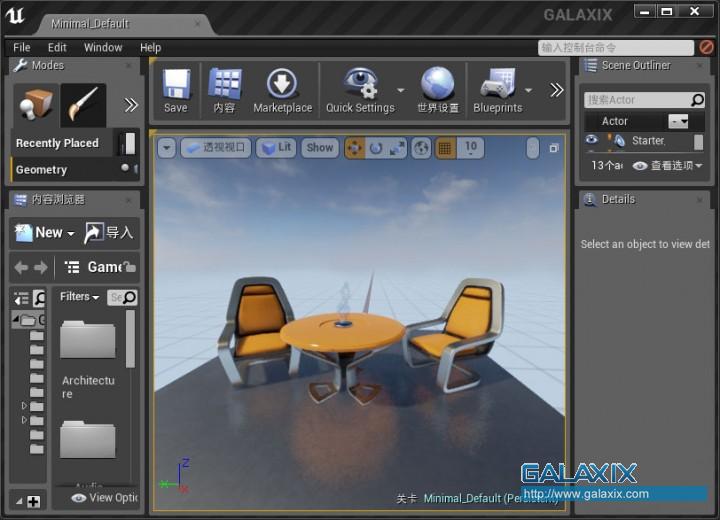Viewport: 720px width, 520px height.
Task: Select the scale gizmo tool in viewport
Action: point(397,148)
